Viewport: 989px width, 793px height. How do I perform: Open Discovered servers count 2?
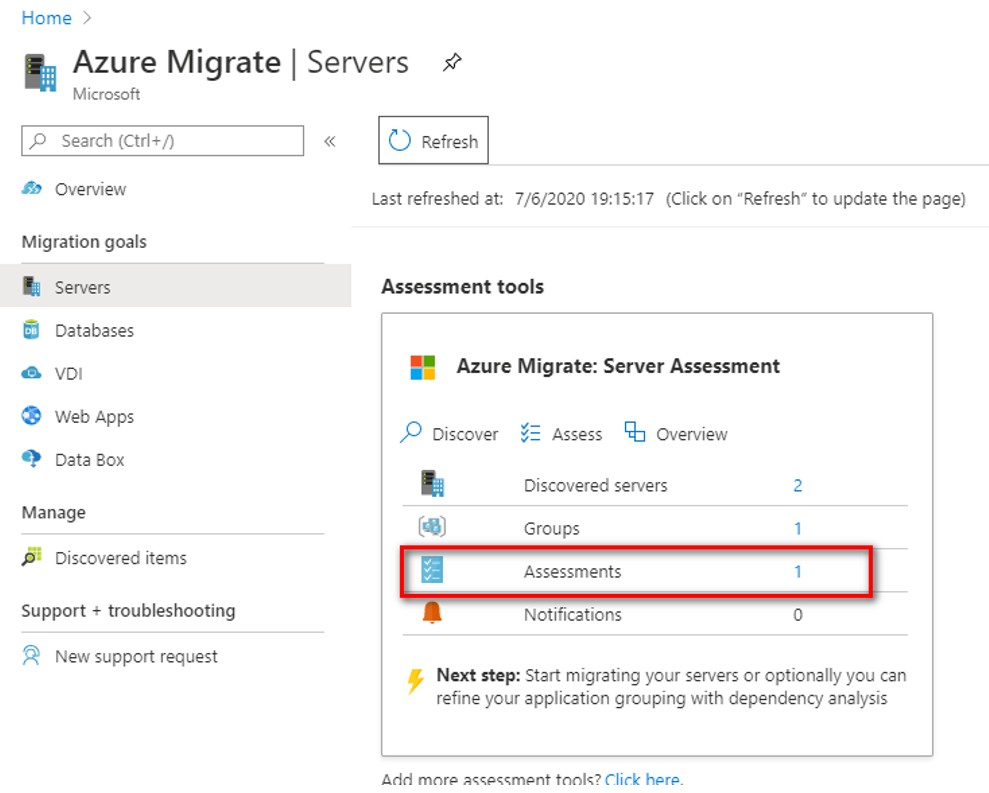click(x=797, y=485)
